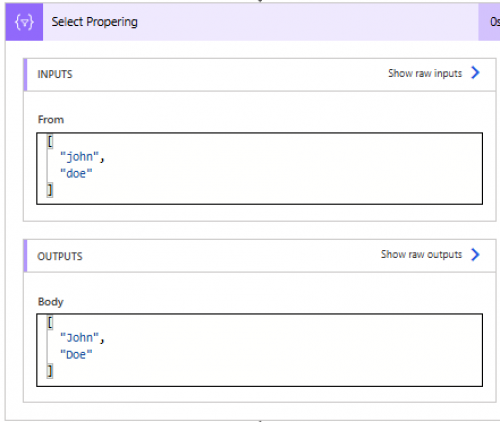Click the OUTPUTS section header
The height and width of the screenshot is (422, 500).
click(60, 256)
